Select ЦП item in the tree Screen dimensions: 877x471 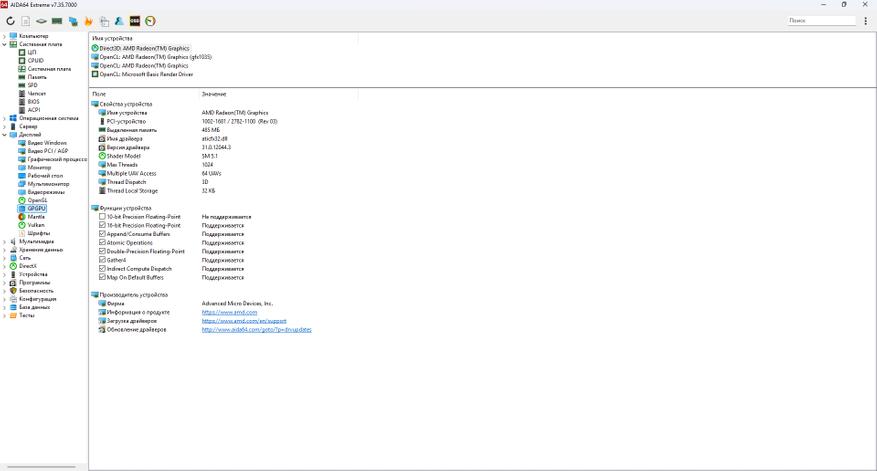pos(31,52)
